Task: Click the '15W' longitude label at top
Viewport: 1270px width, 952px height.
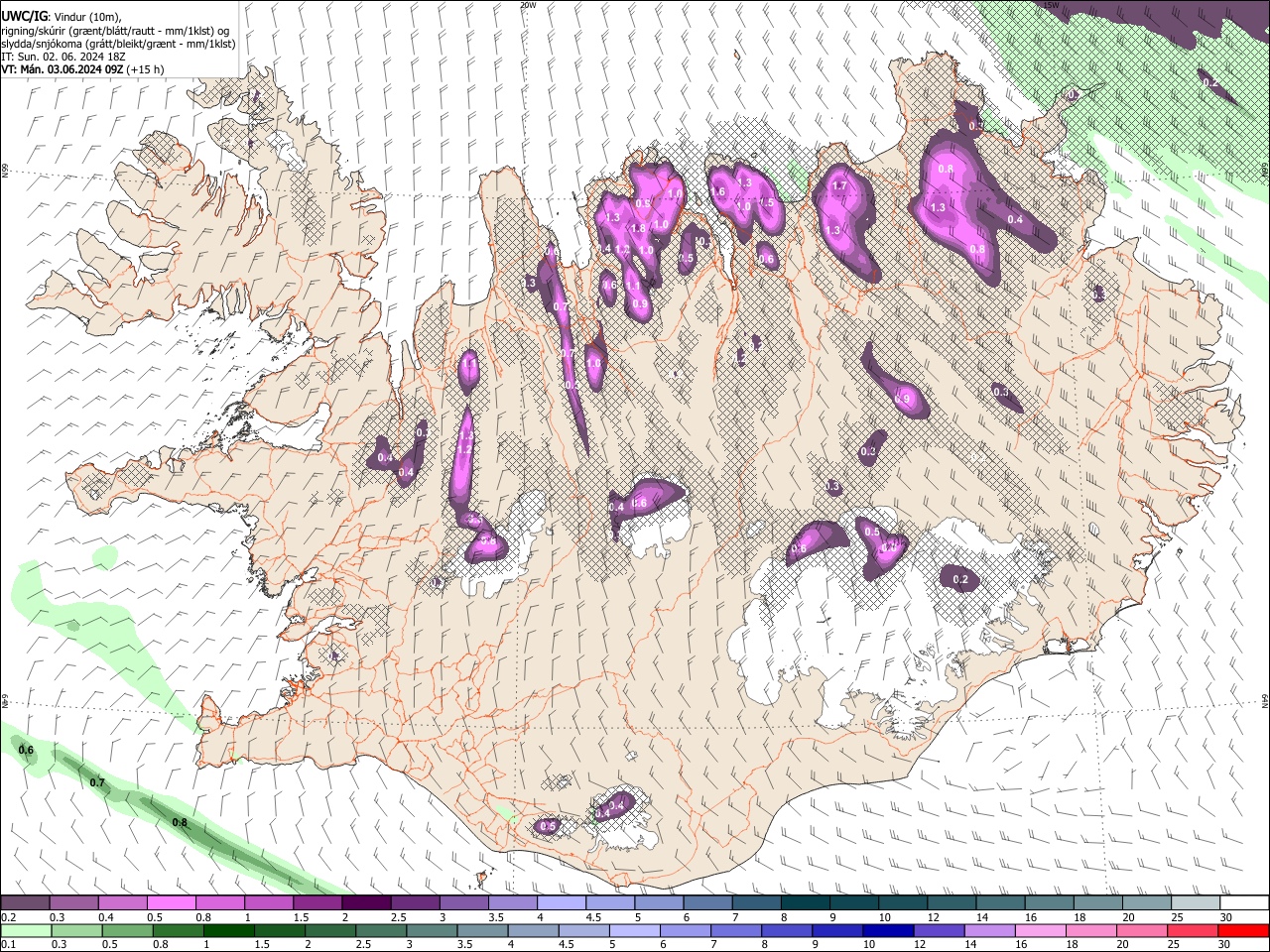Action: (1051, 5)
